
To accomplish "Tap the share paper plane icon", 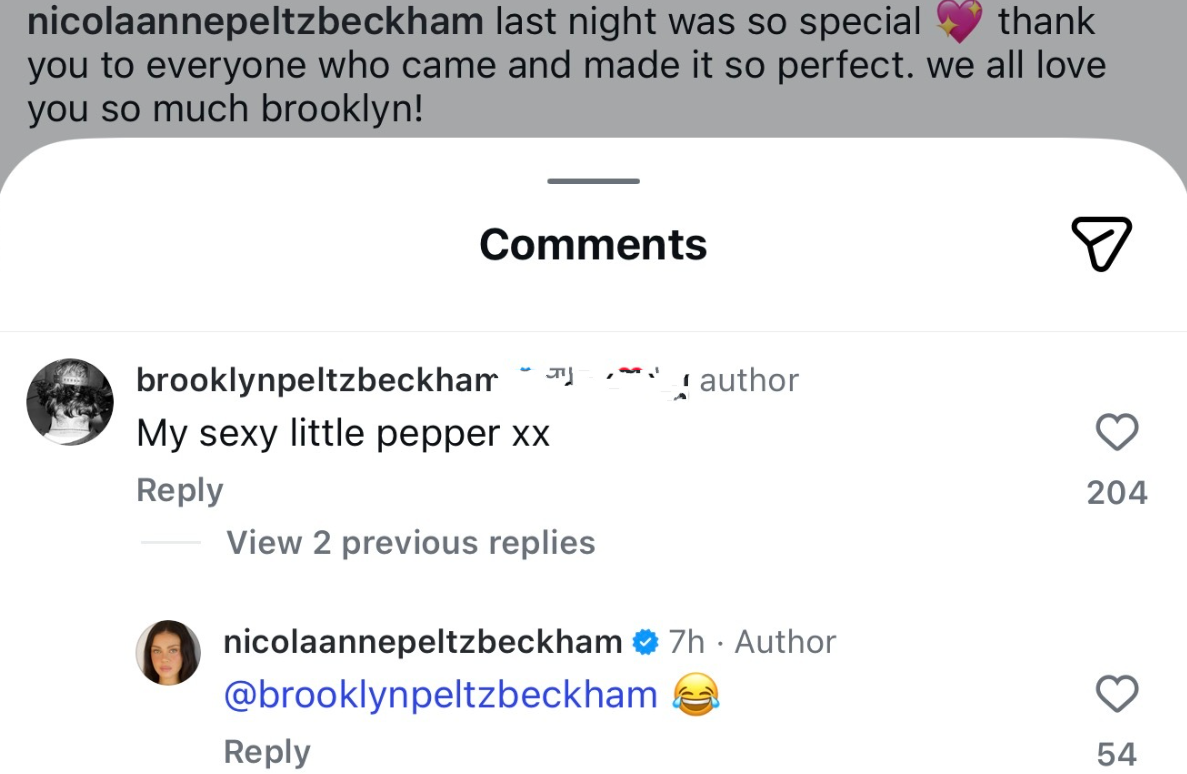I will [1101, 243].
